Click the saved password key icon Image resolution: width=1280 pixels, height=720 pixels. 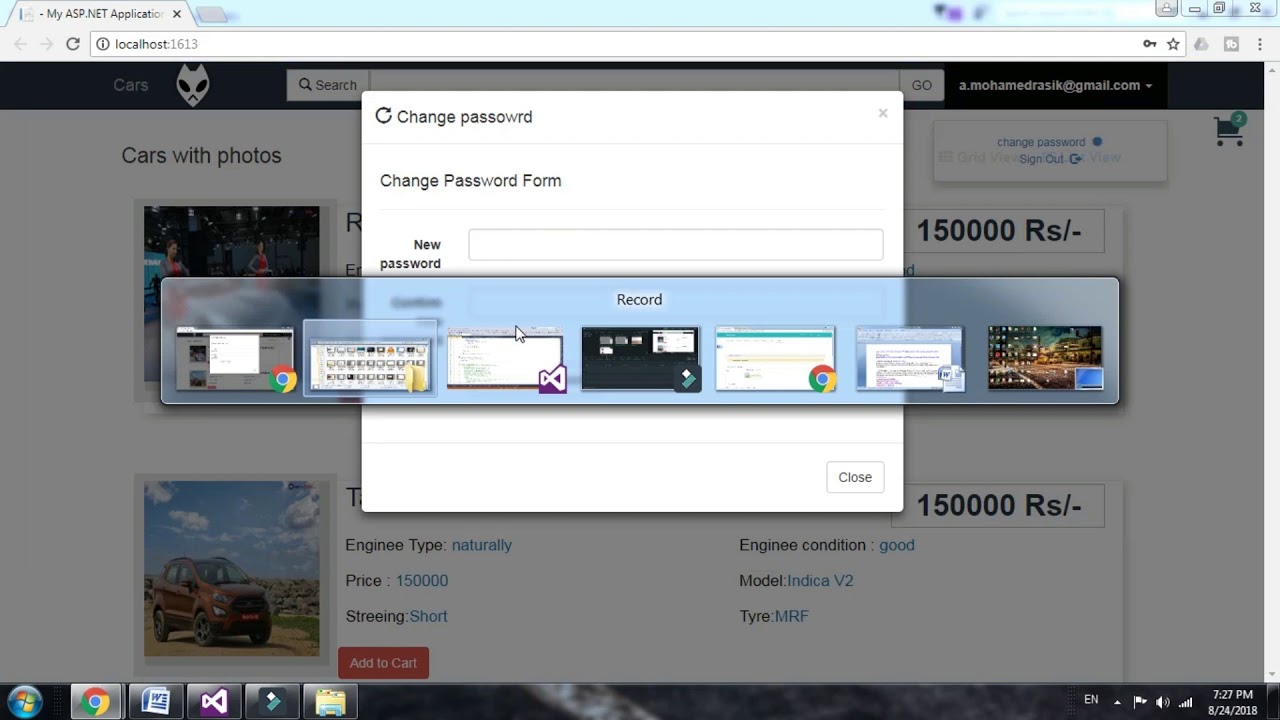(1150, 44)
